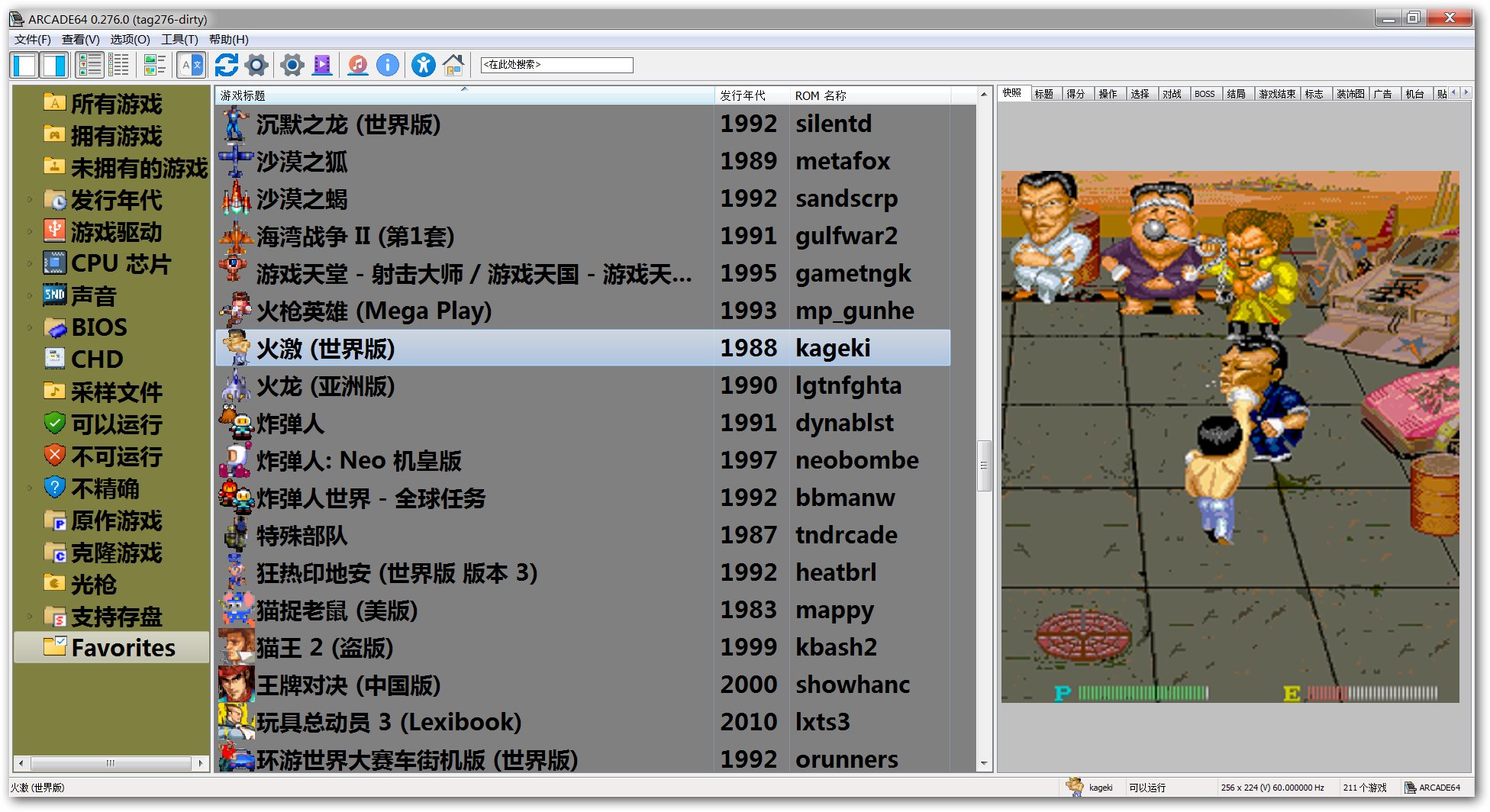Click the 沙漠之狐 game icon
Image resolution: width=1490 pixels, height=812 pixels.
coord(236,161)
